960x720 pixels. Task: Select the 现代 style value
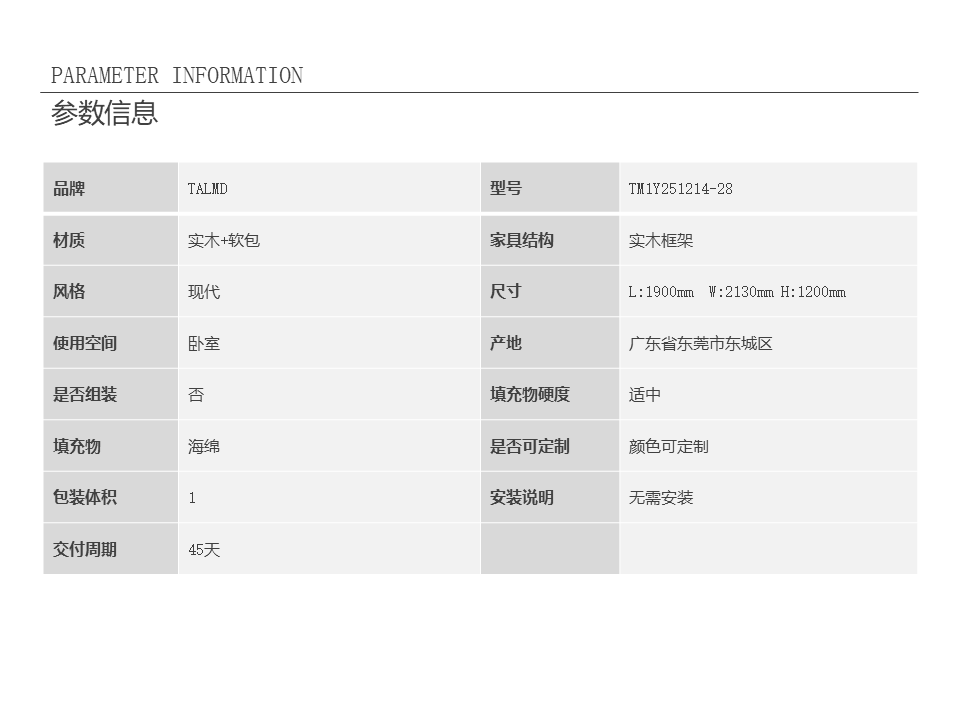tap(204, 292)
